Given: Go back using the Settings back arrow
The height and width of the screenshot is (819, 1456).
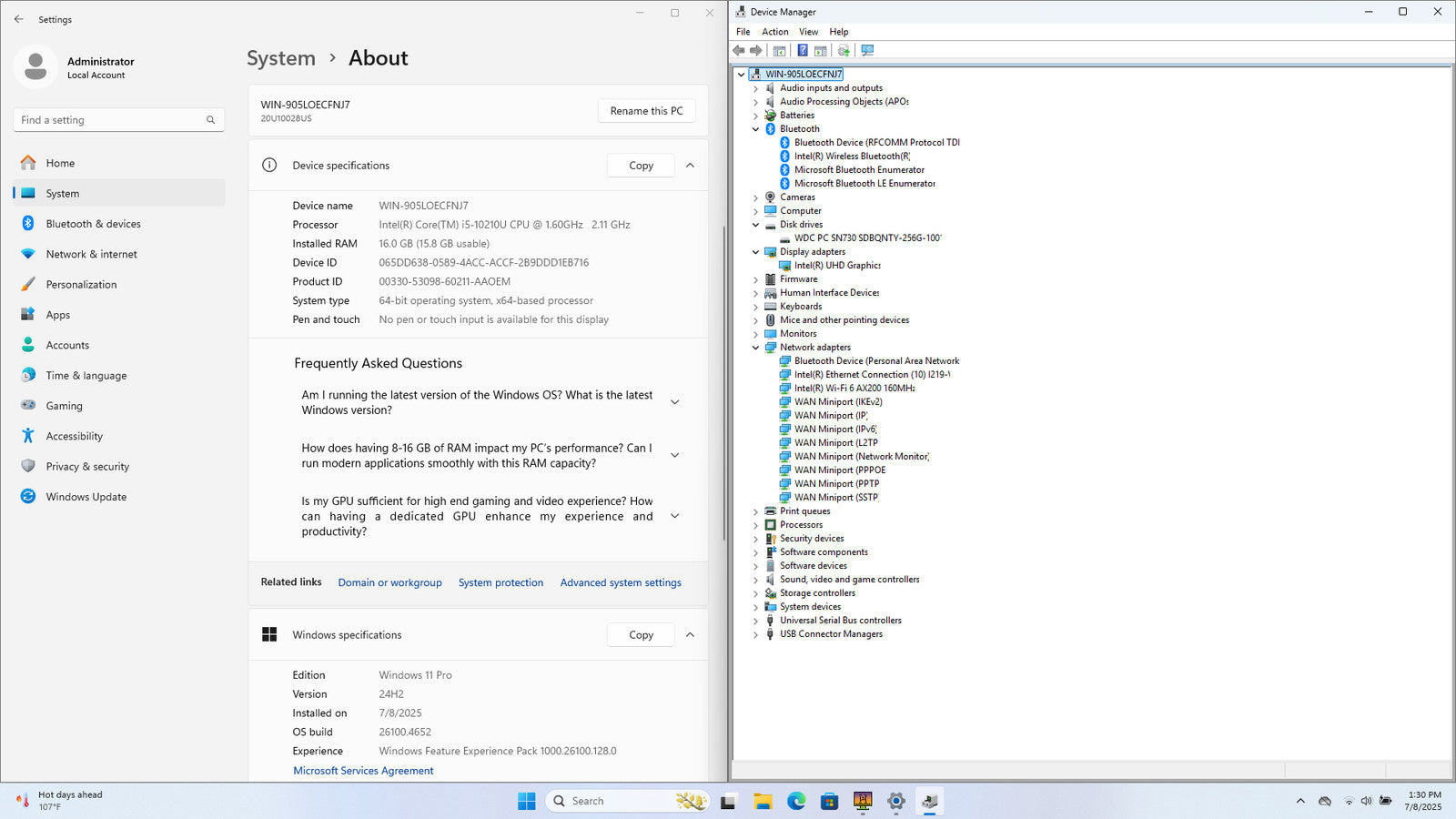Looking at the screenshot, I should coord(19,19).
